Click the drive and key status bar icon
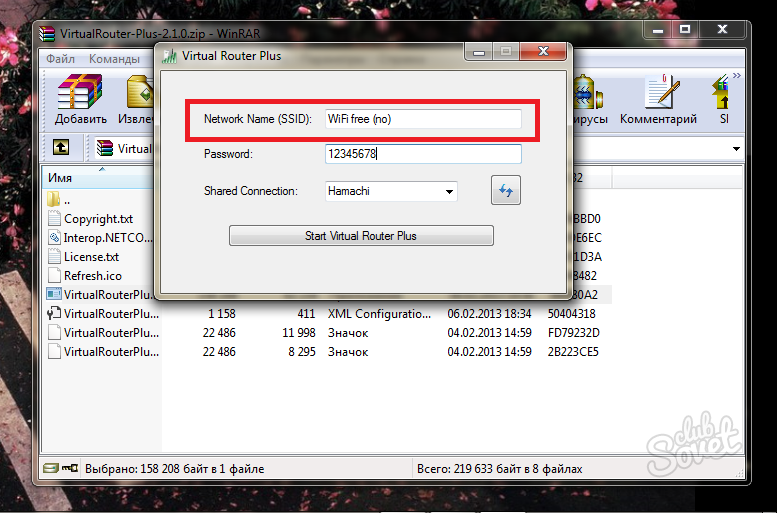Image resolution: width=777 pixels, height=513 pixels. 59,468
